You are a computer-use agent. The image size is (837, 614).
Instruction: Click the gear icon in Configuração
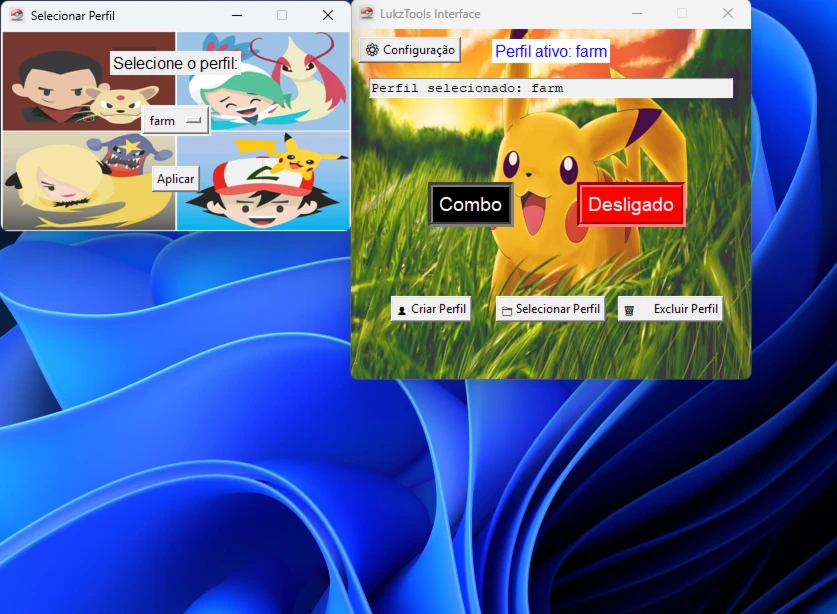pos(372,50)
